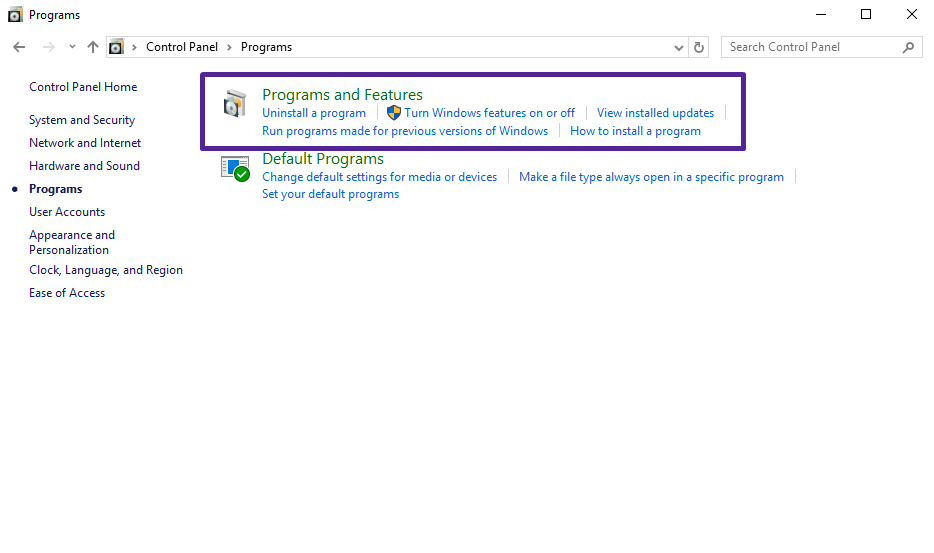Close the Programs window

pyautogui.click(x=912, y=14)
